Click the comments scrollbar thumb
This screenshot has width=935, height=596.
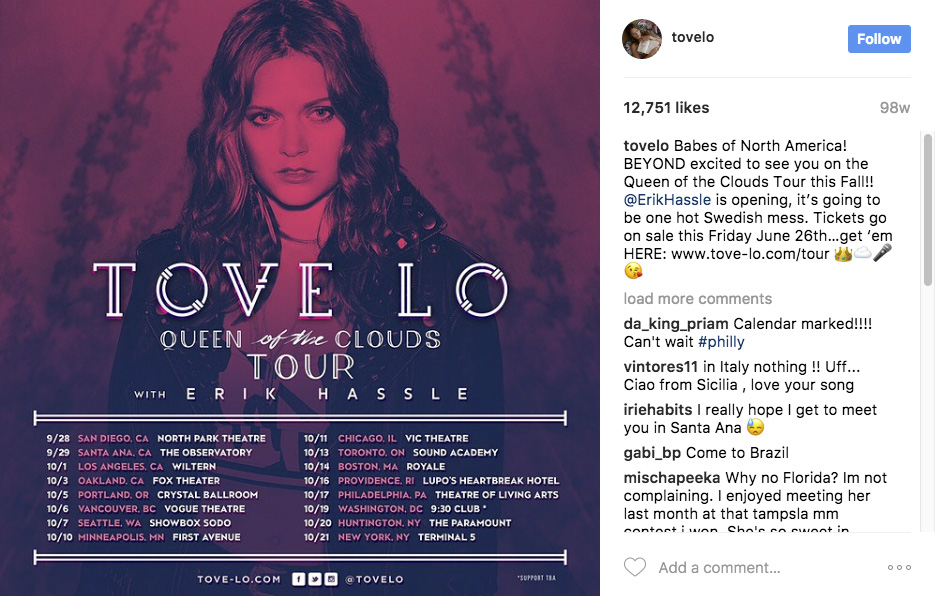pos(928,209)
